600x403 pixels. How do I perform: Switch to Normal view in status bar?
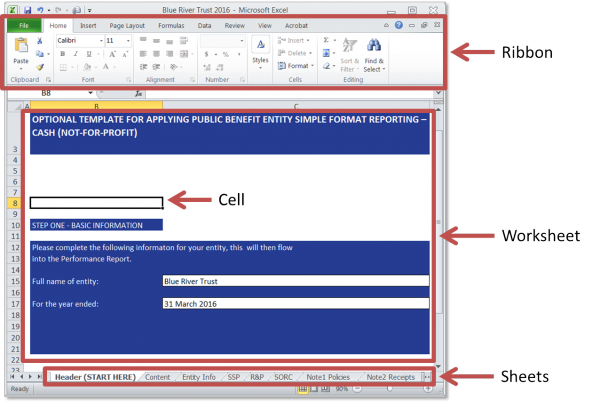[x=303, y=389]
